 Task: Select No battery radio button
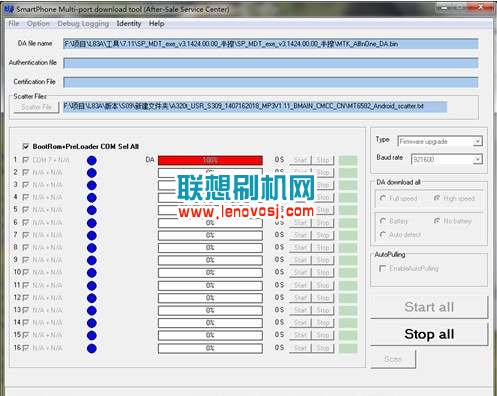[437, 221]
